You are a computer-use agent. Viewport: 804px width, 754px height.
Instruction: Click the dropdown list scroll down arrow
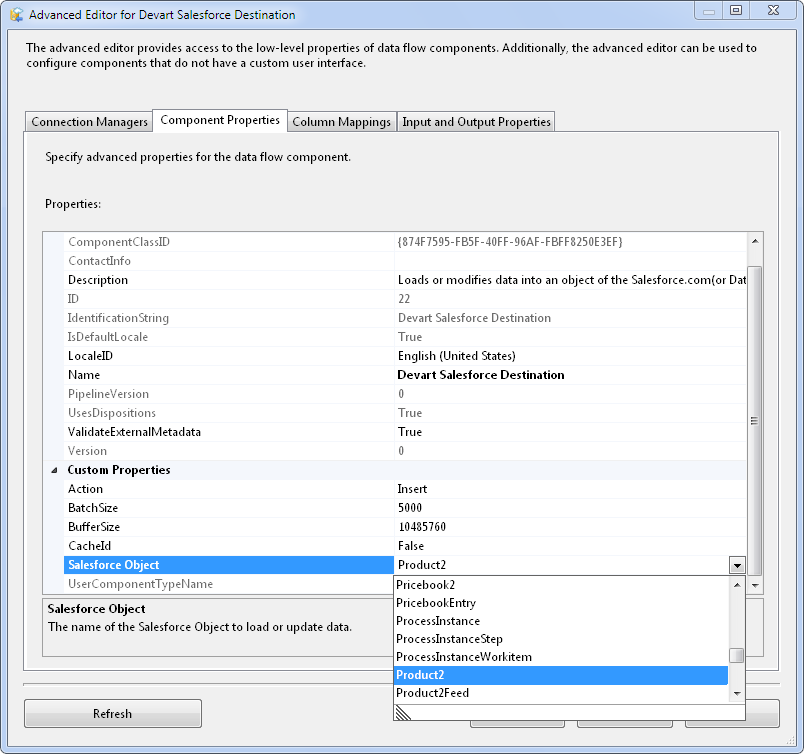pyautogui.click(x=737, y=693)
